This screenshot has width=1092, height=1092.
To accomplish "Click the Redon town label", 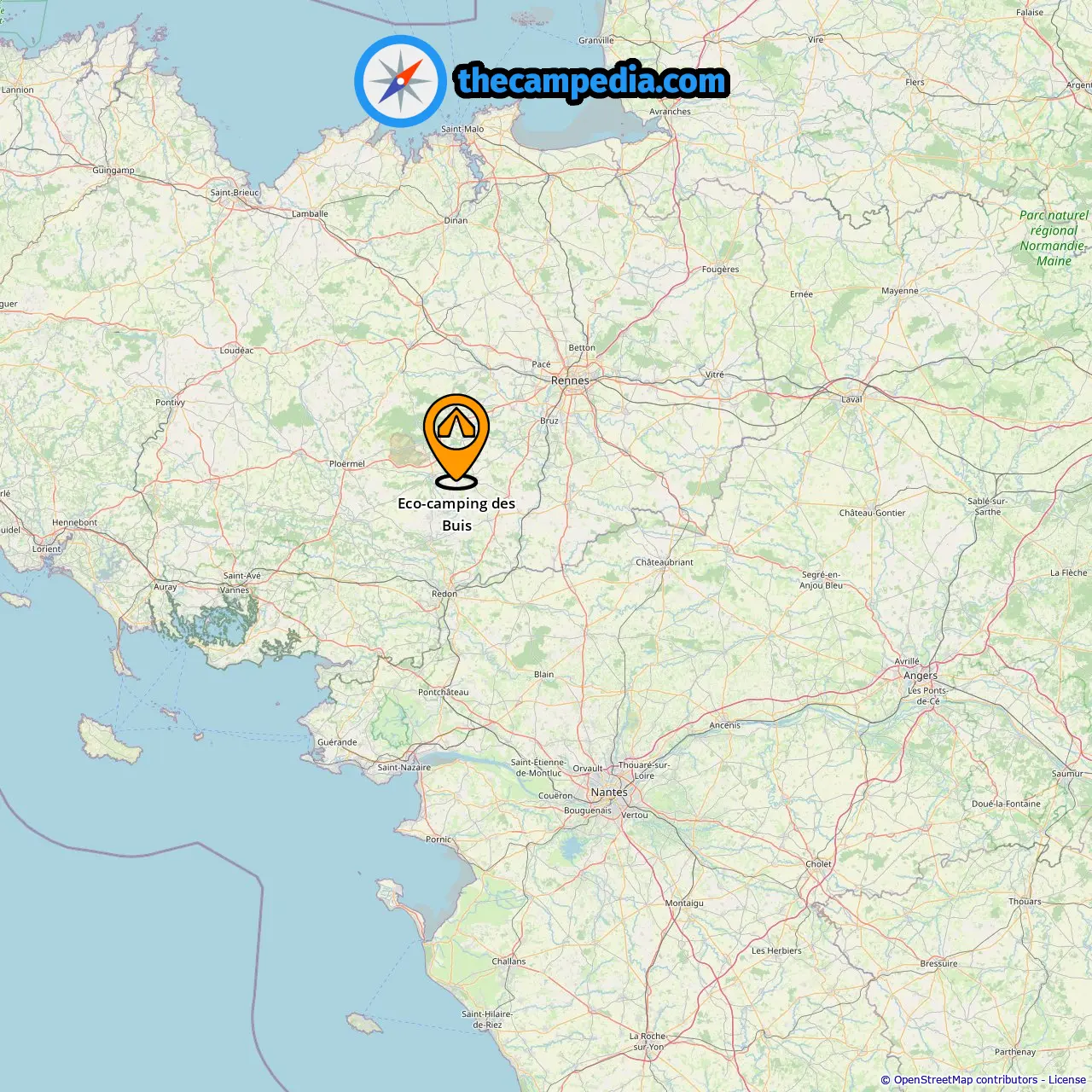I will click(x=444, y=594).
